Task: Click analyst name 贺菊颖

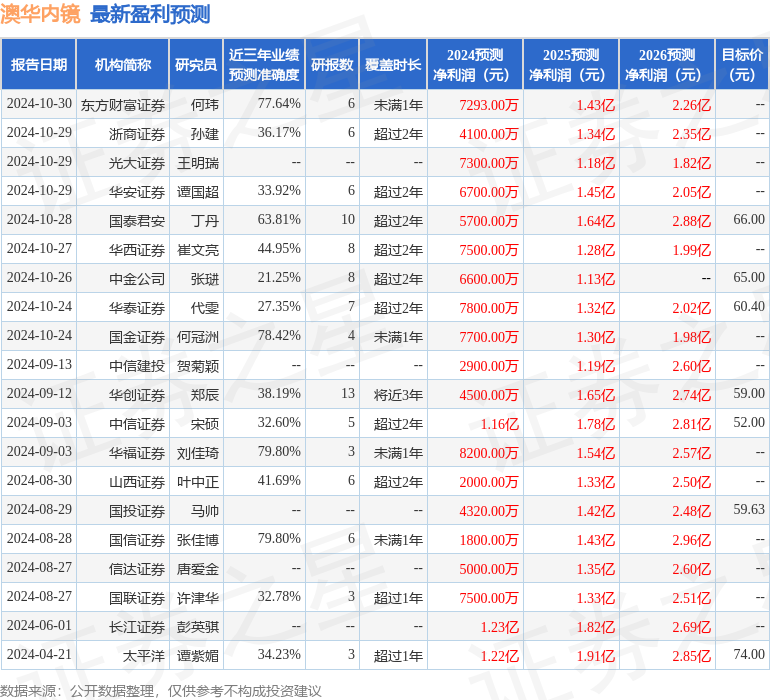Action: 198,365
